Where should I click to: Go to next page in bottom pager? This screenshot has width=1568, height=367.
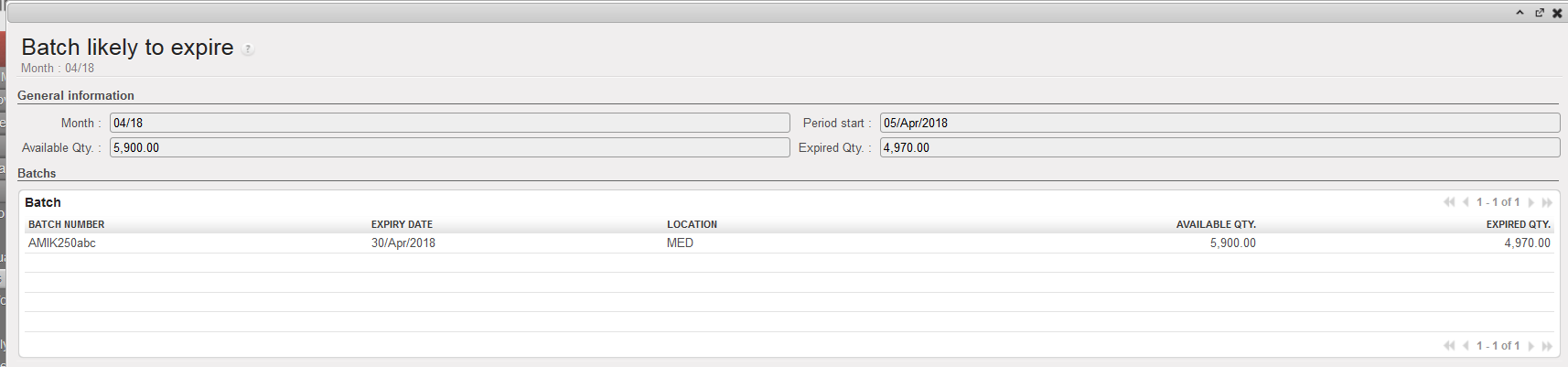click(x=1530, y=346)
